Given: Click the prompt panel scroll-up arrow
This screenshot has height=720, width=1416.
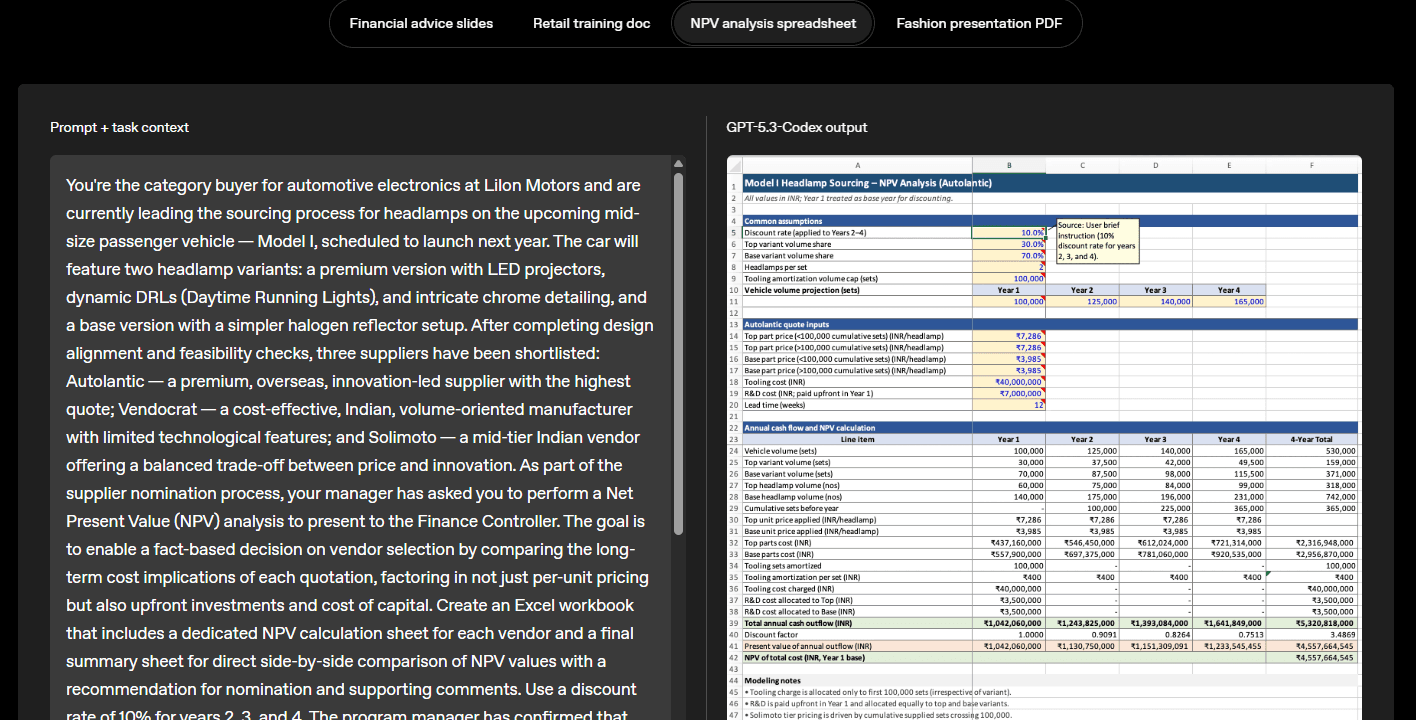Looking at the screenshot, I should coord(678,164).
